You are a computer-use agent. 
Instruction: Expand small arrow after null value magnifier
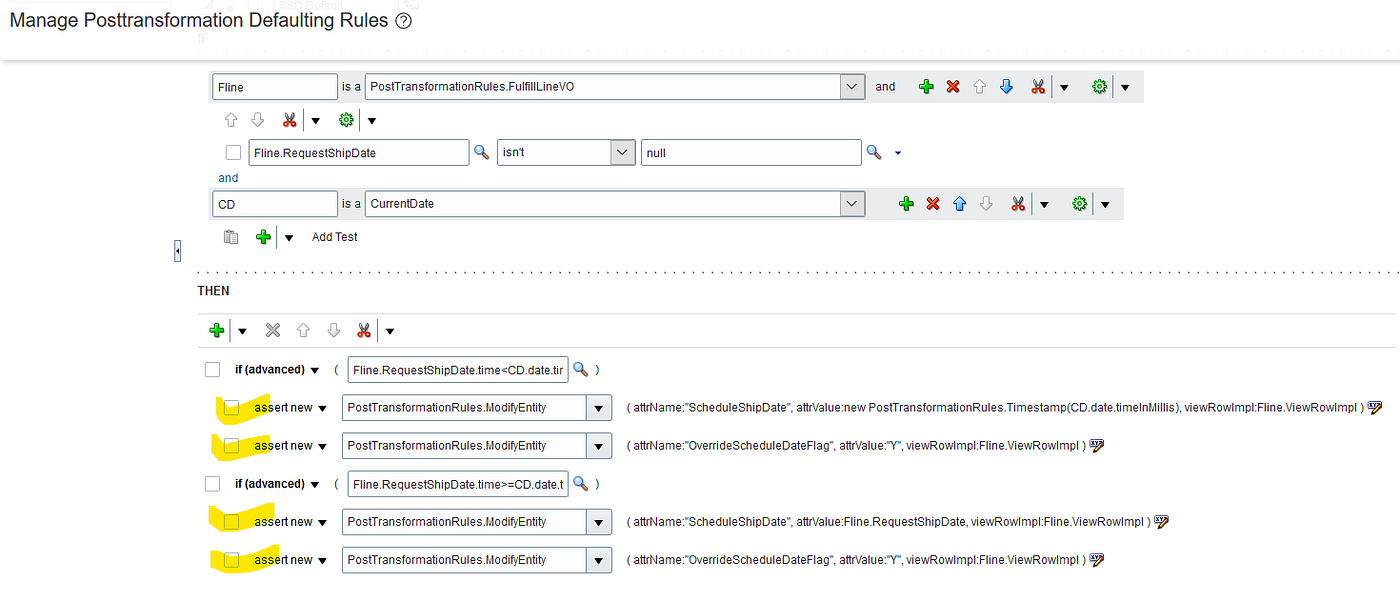tap(897, 153)
